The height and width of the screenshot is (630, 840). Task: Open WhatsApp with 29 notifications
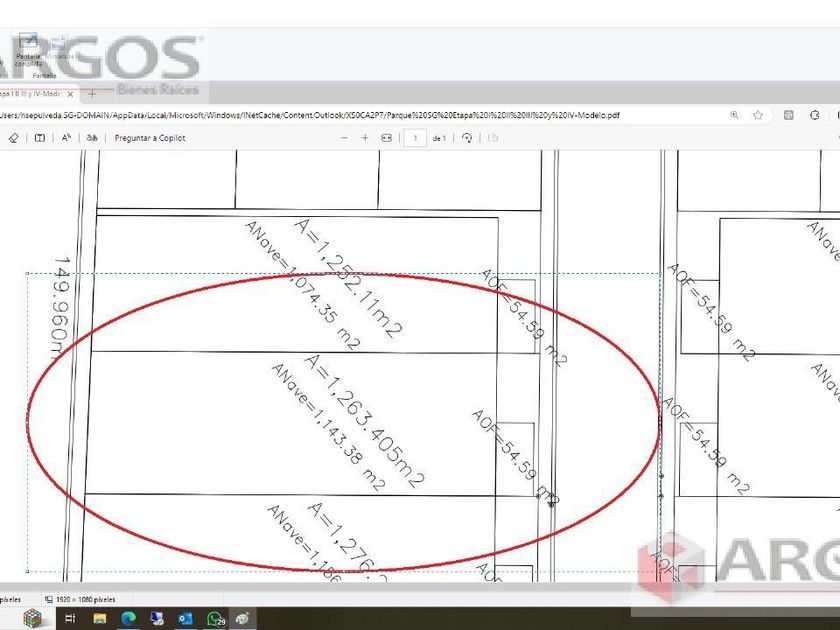tap(215, 619)
